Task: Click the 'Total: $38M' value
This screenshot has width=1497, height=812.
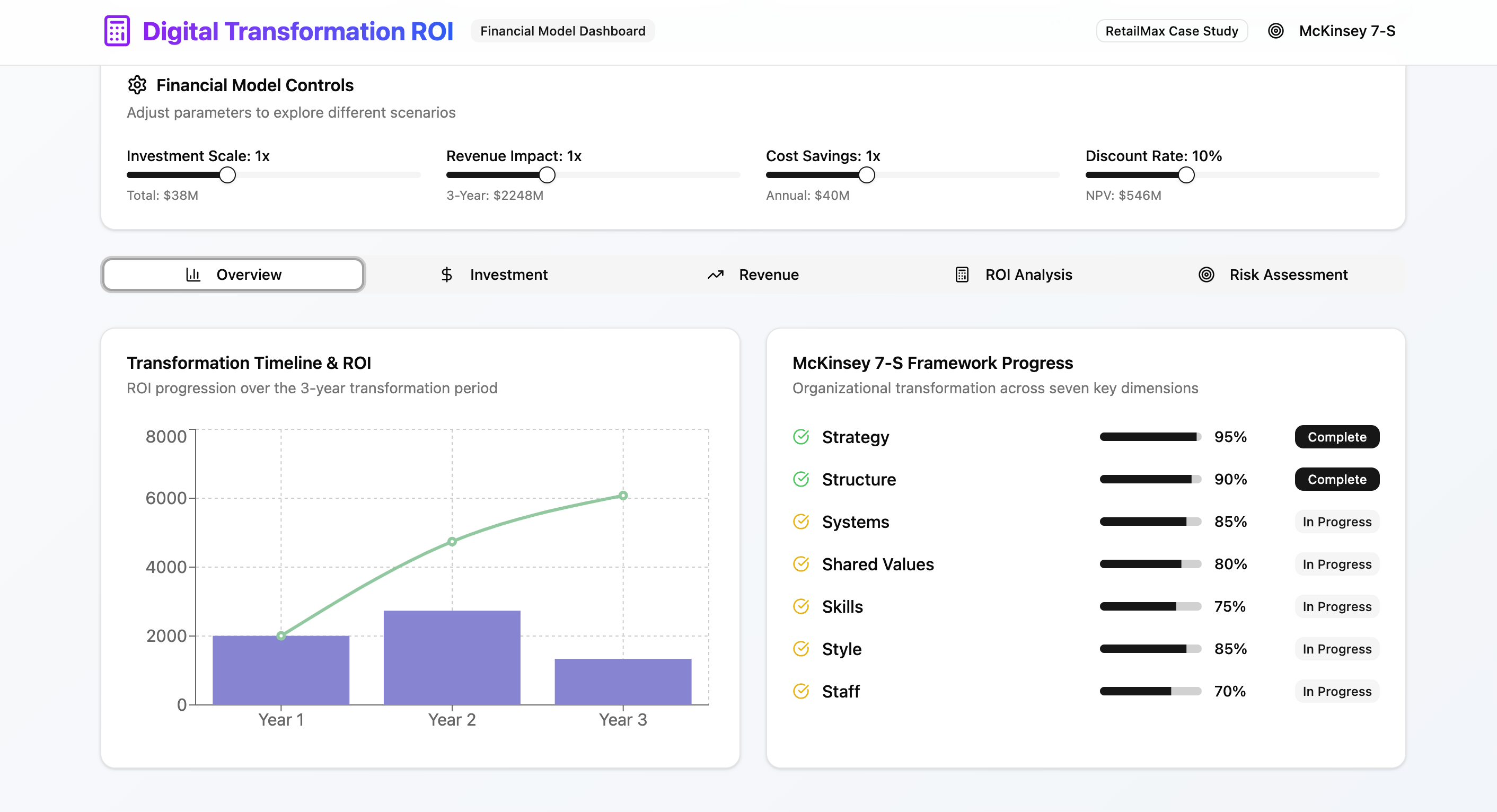Action: pyautogui.click(x=162, y=195)
